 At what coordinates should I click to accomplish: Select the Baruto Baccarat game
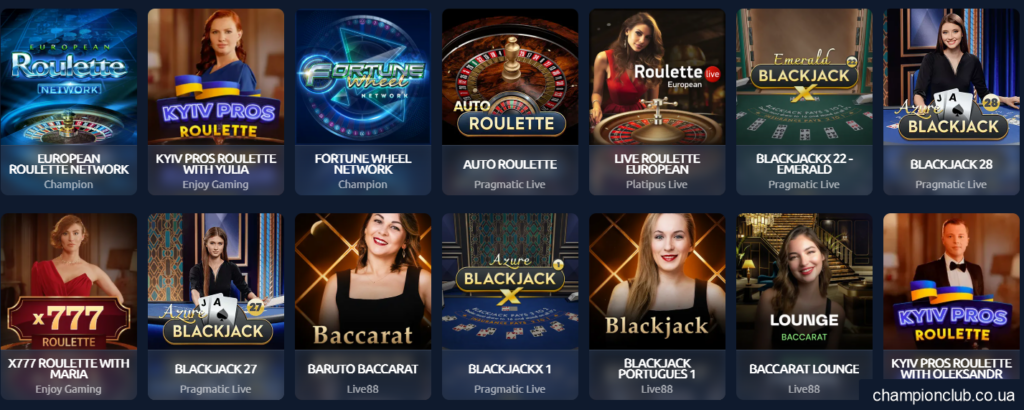click(363, 281)
